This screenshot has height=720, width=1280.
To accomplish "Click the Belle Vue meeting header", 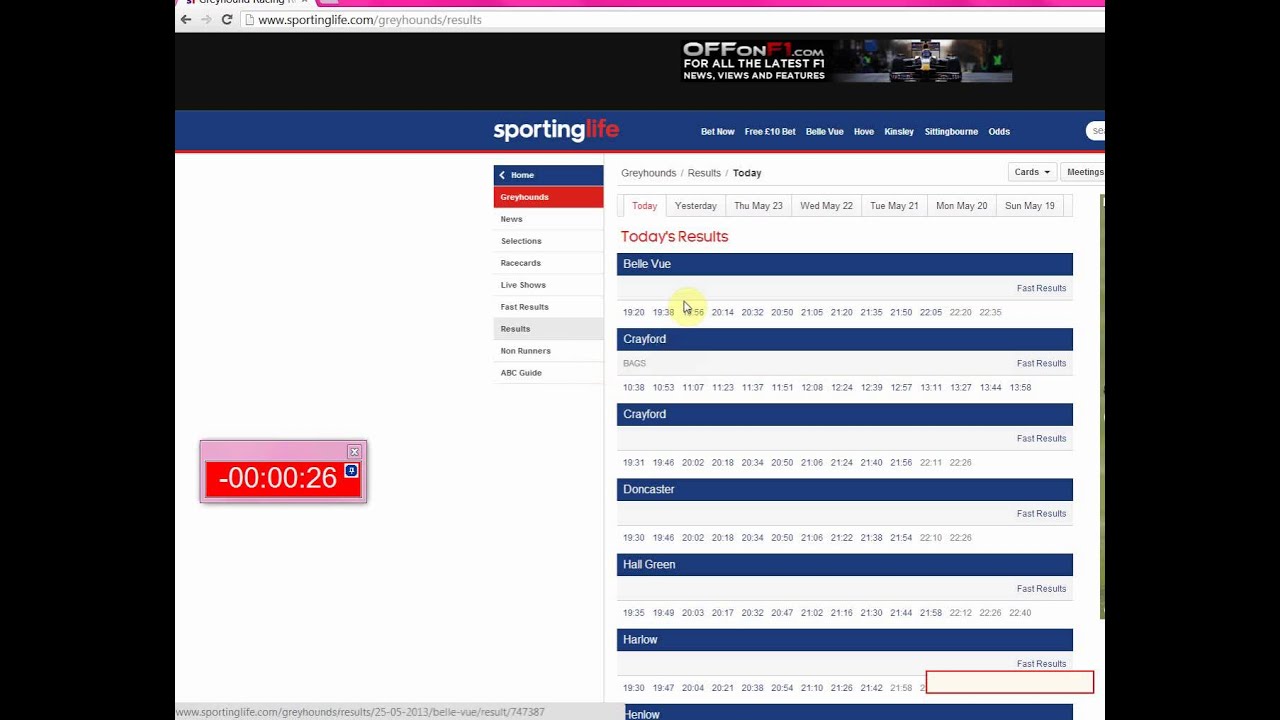I will point(845,264).
